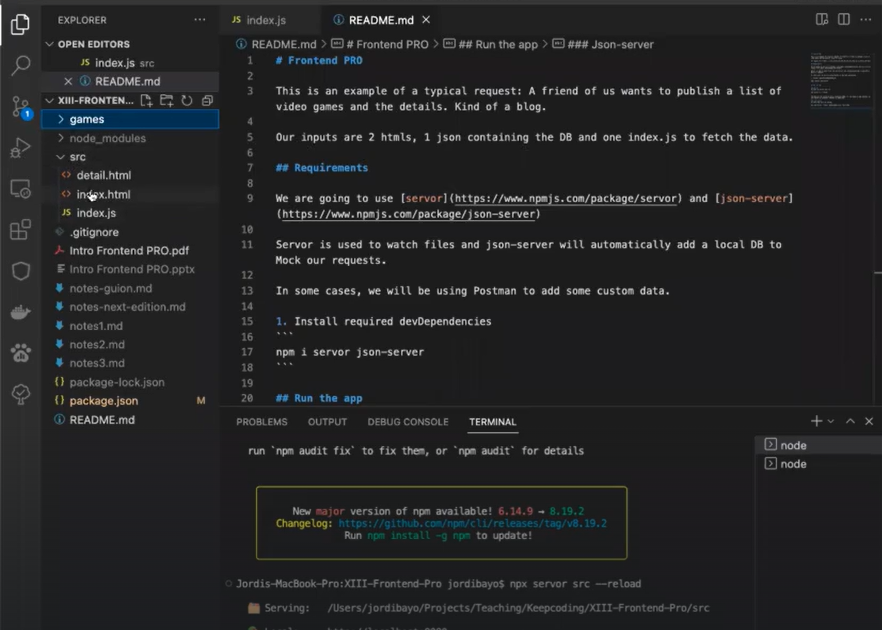This screenshot has width=882, height=630.
Task: Open markdown preview to the side
Action: coord(822,20)
